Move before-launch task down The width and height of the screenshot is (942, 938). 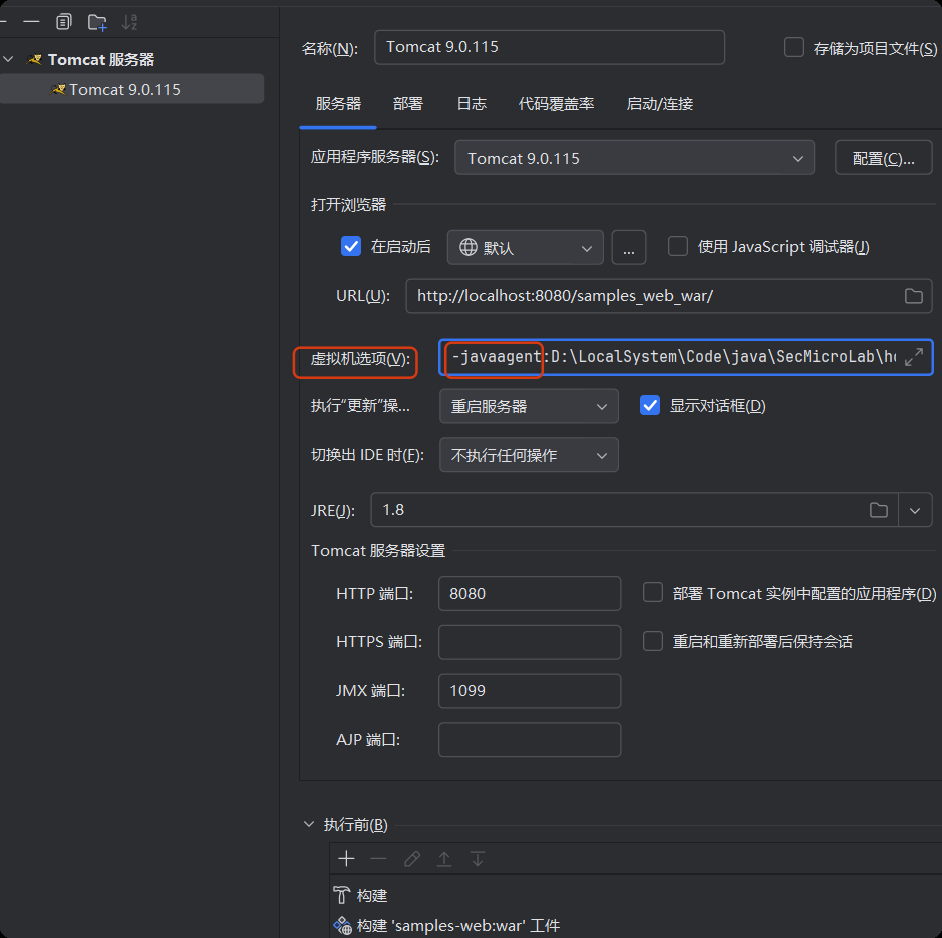tap(478, 859)
